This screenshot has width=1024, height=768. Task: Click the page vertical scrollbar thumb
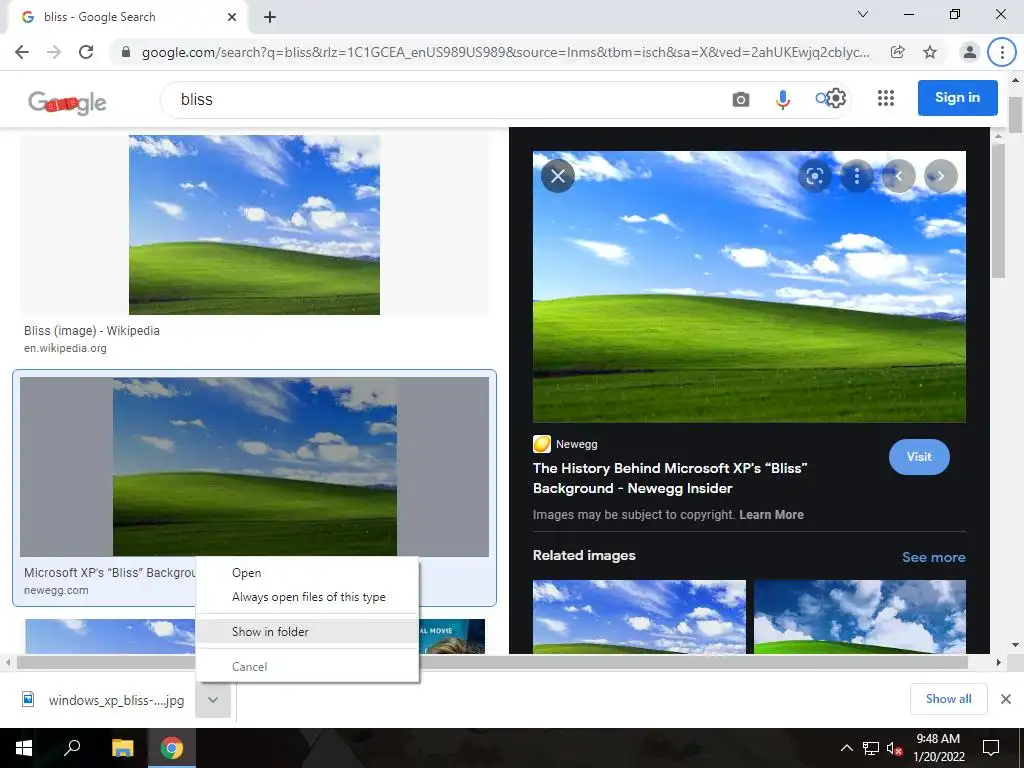point(1015,115)
